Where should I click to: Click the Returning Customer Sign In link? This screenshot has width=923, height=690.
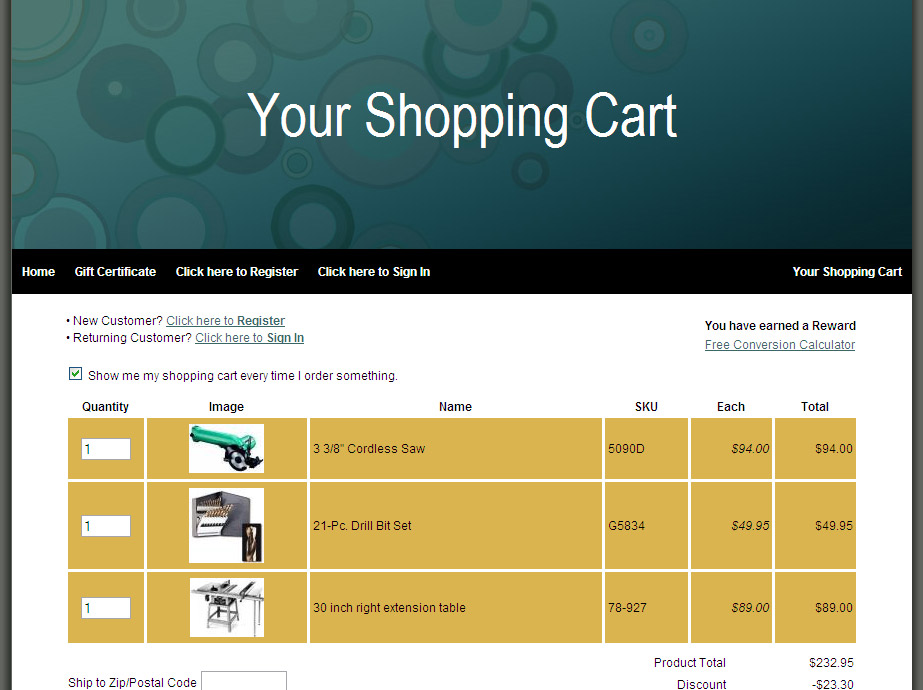click(249, 338)
